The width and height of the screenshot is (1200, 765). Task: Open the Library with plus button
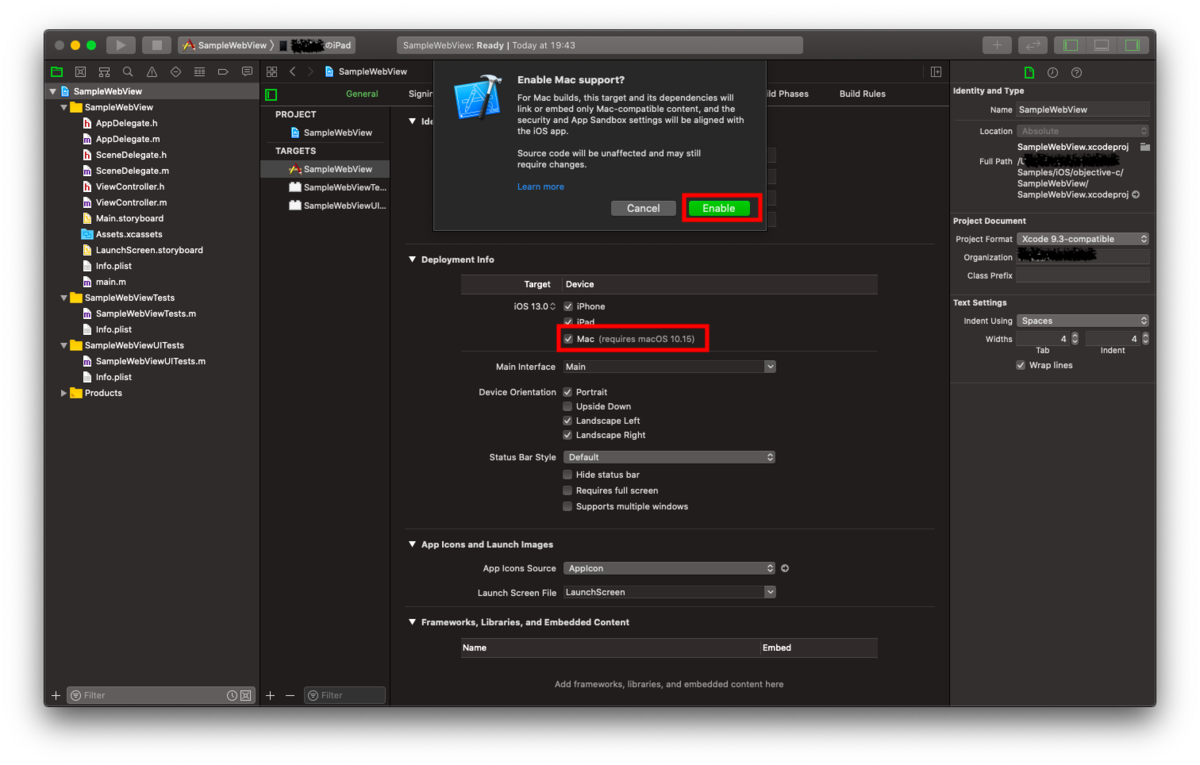tap(997, 45)
